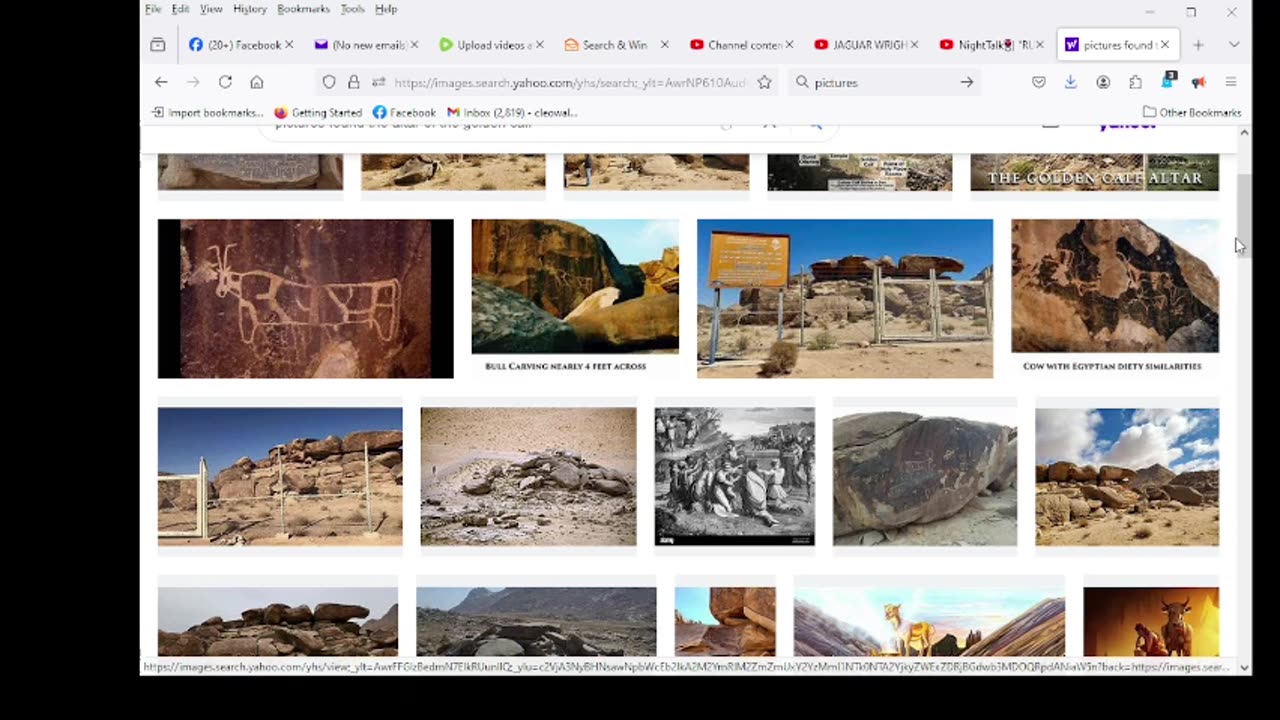The image size is (1280, 720).
Task: Open the Firefox hamburger application menu
Action: pos(1231,82)
